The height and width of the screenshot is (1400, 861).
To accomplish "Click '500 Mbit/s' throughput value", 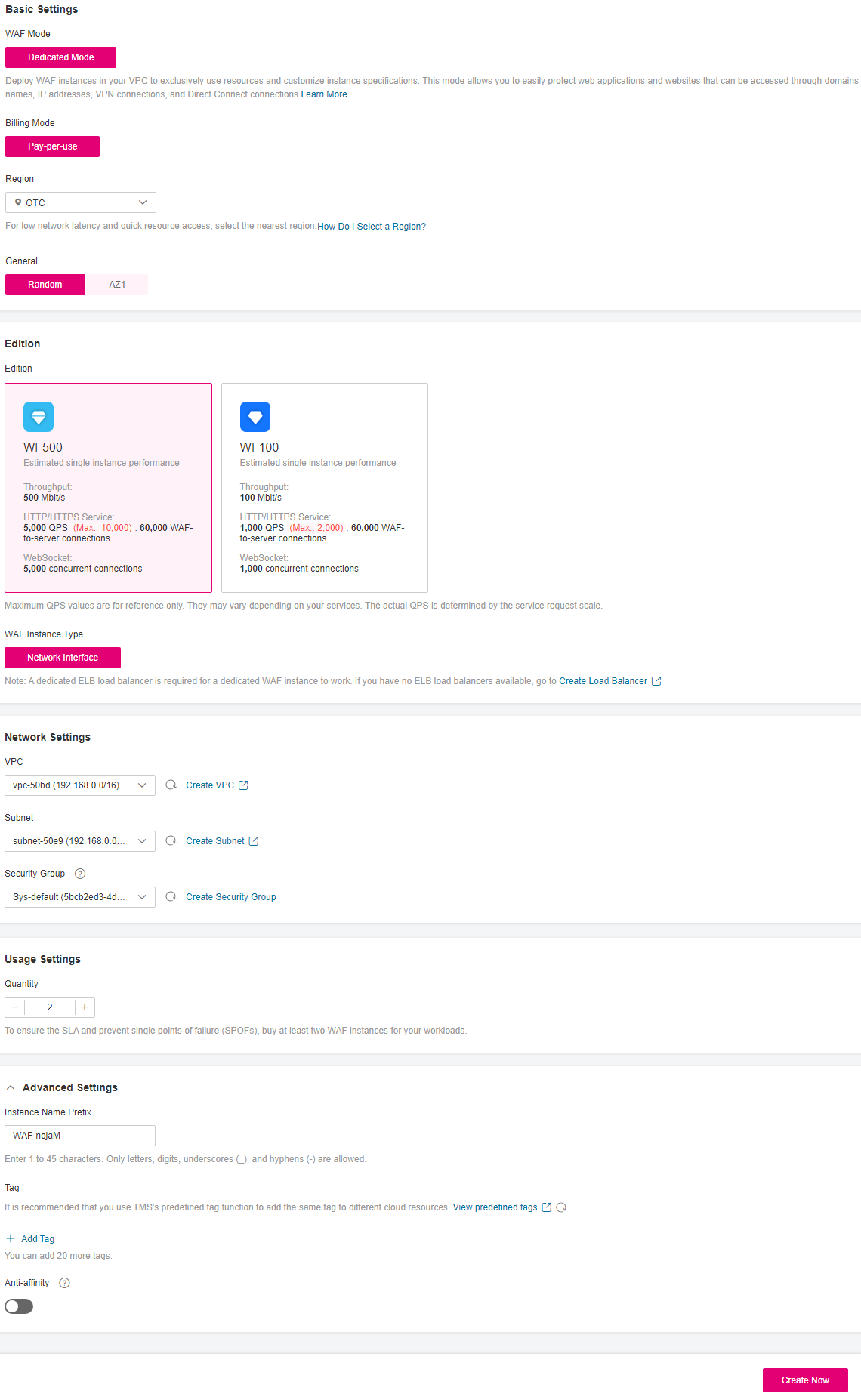I will click(x=45, y=498).
